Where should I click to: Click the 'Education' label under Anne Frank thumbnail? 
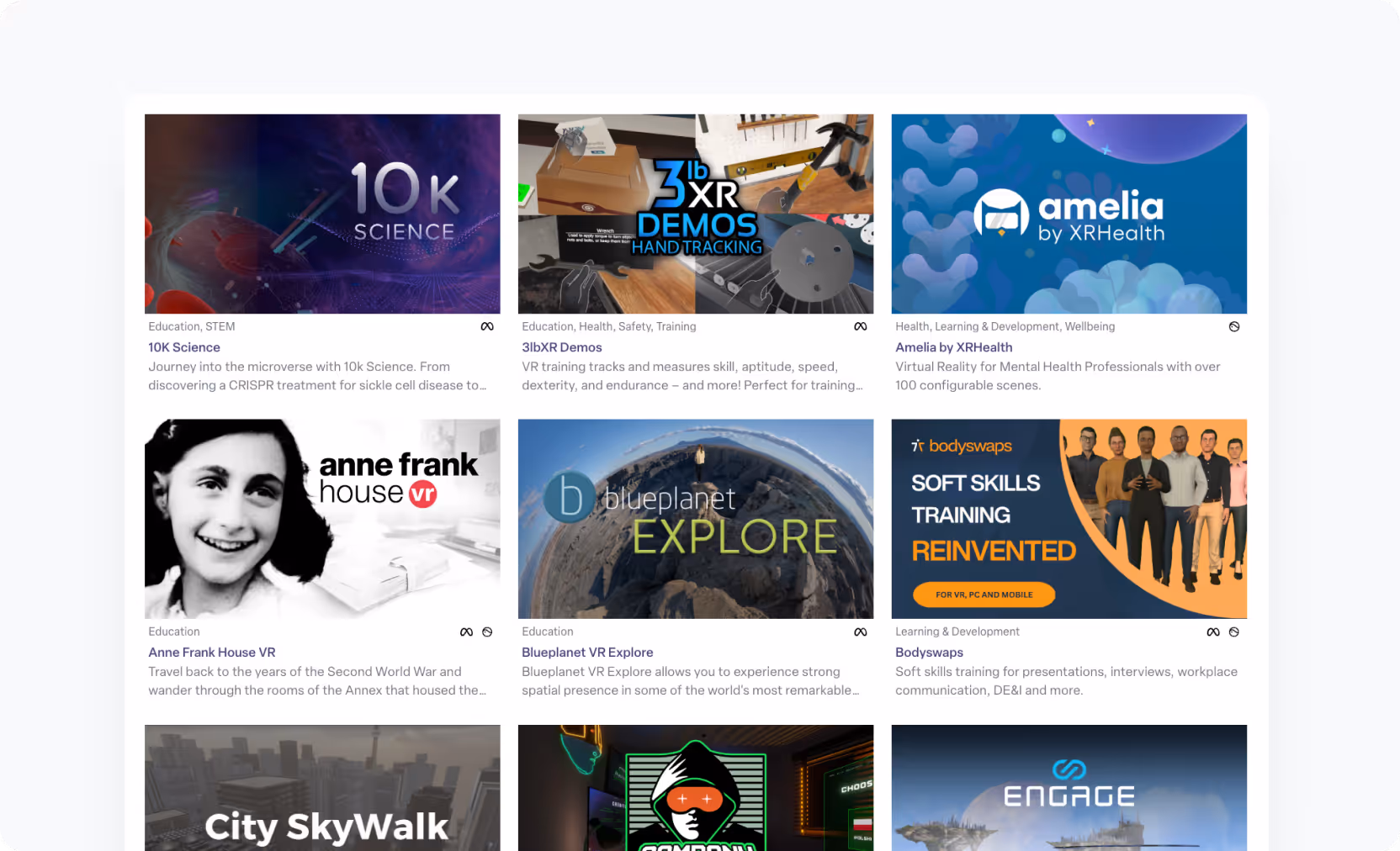tap(174, 632)
